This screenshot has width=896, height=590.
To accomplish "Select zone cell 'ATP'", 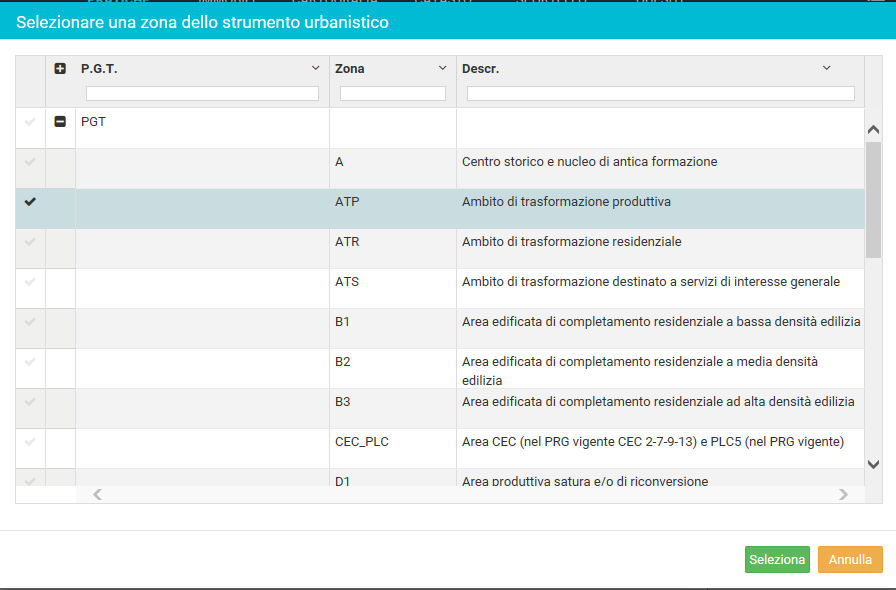I will tap(347, 202).
